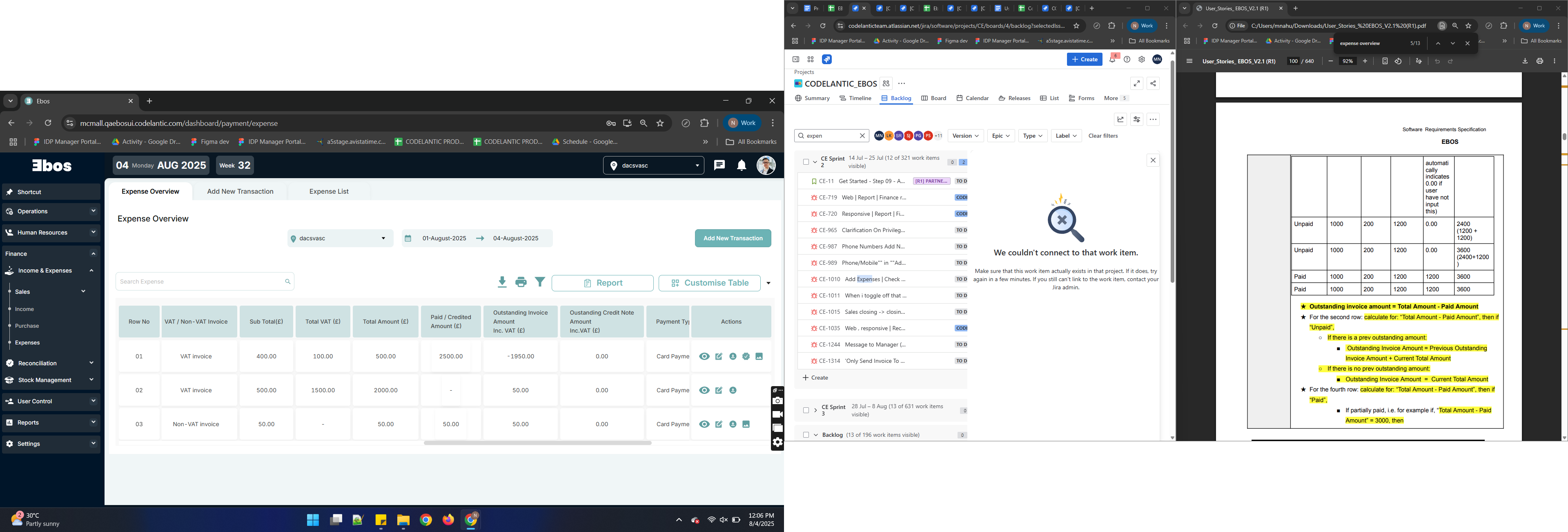Viewport: 1568px width, 532px height.
Task: Tick the CE Sprint 2 checkbox
Action: click(806, 162)
